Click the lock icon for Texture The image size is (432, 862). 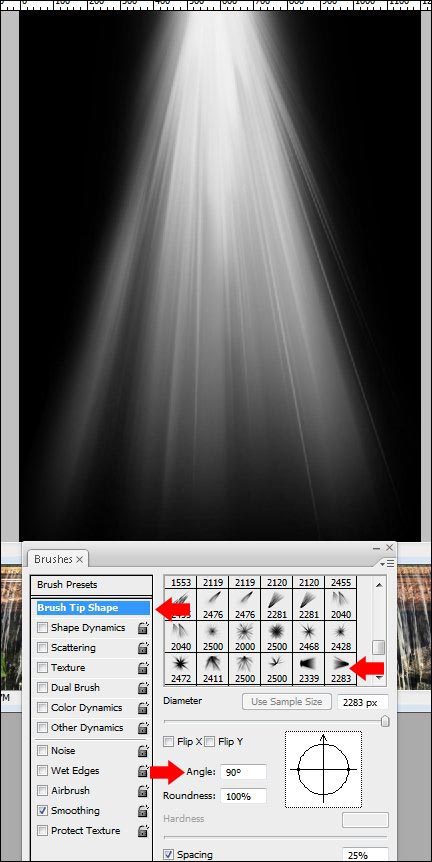[x=143, y=668]
